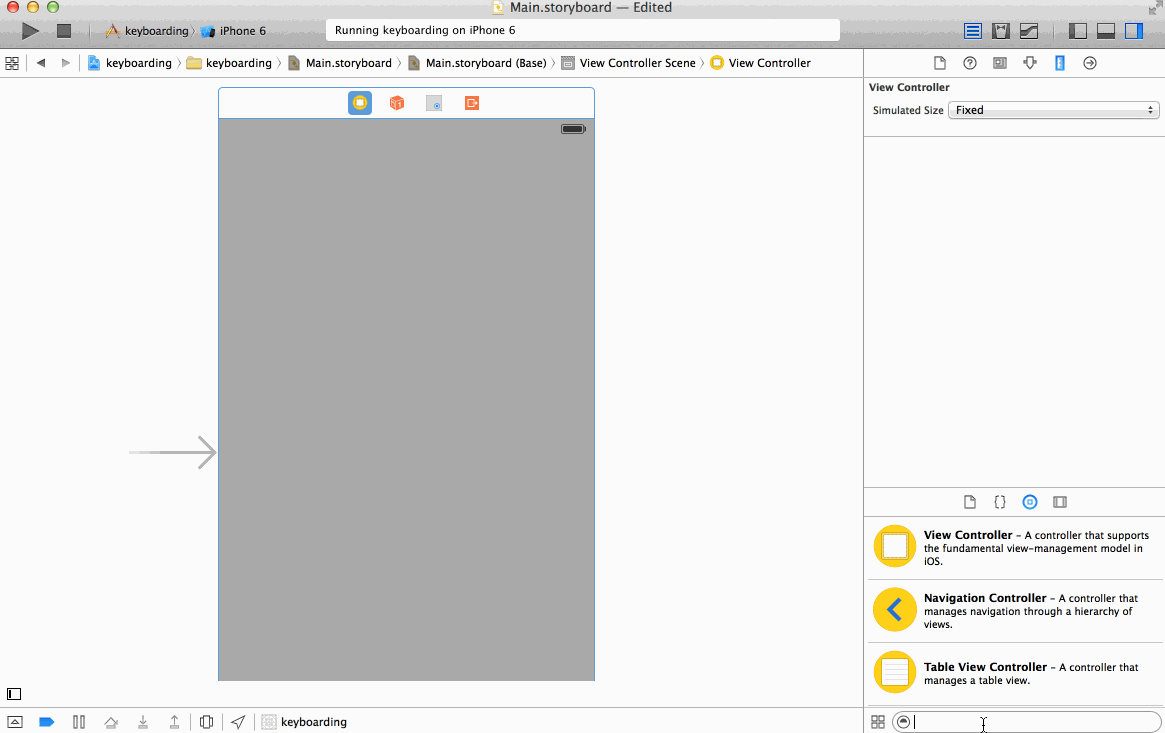Choose the iPhone 6 run destination
The height and width of the screenshot is (733, 1165).
234,30
